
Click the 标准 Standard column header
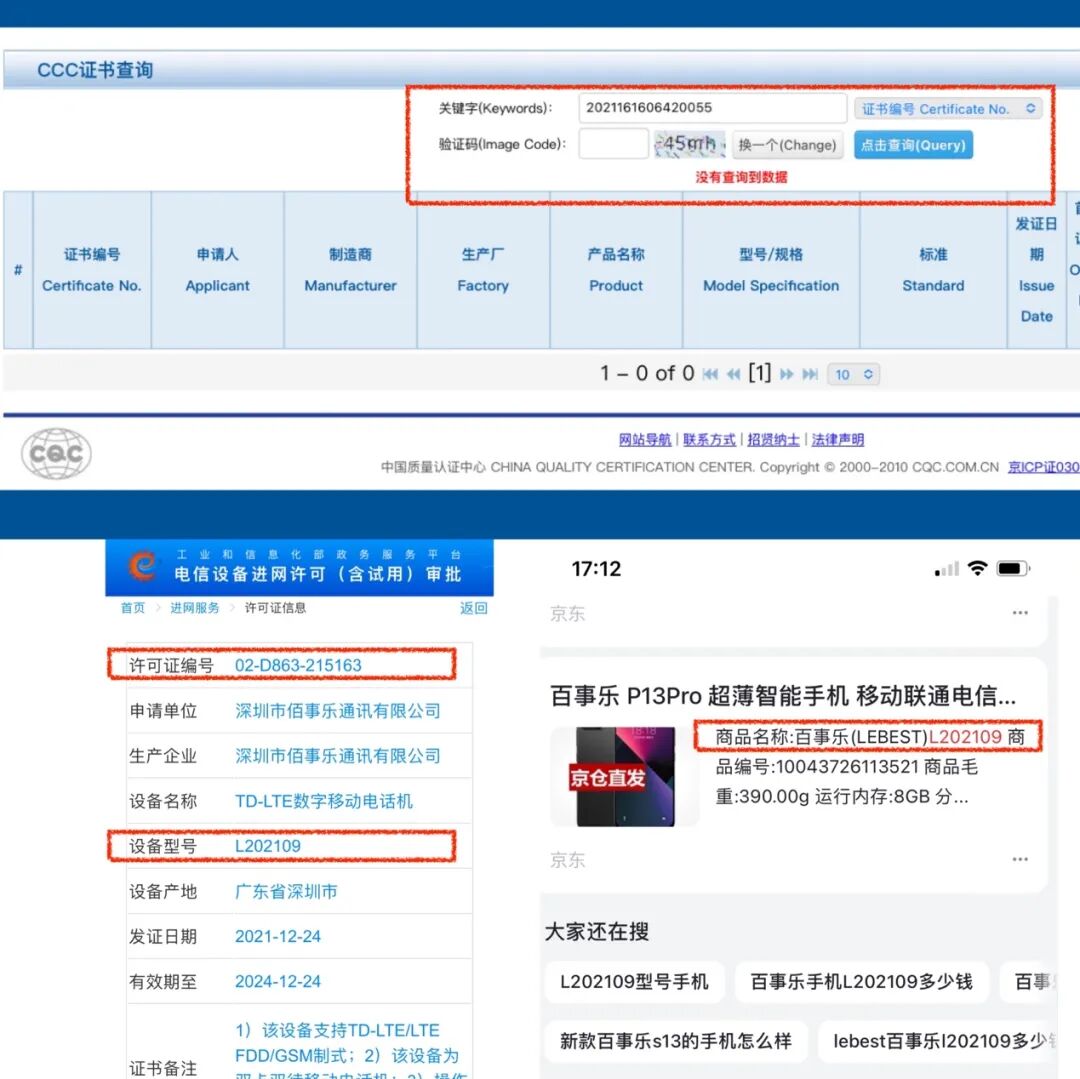[933, 270]
